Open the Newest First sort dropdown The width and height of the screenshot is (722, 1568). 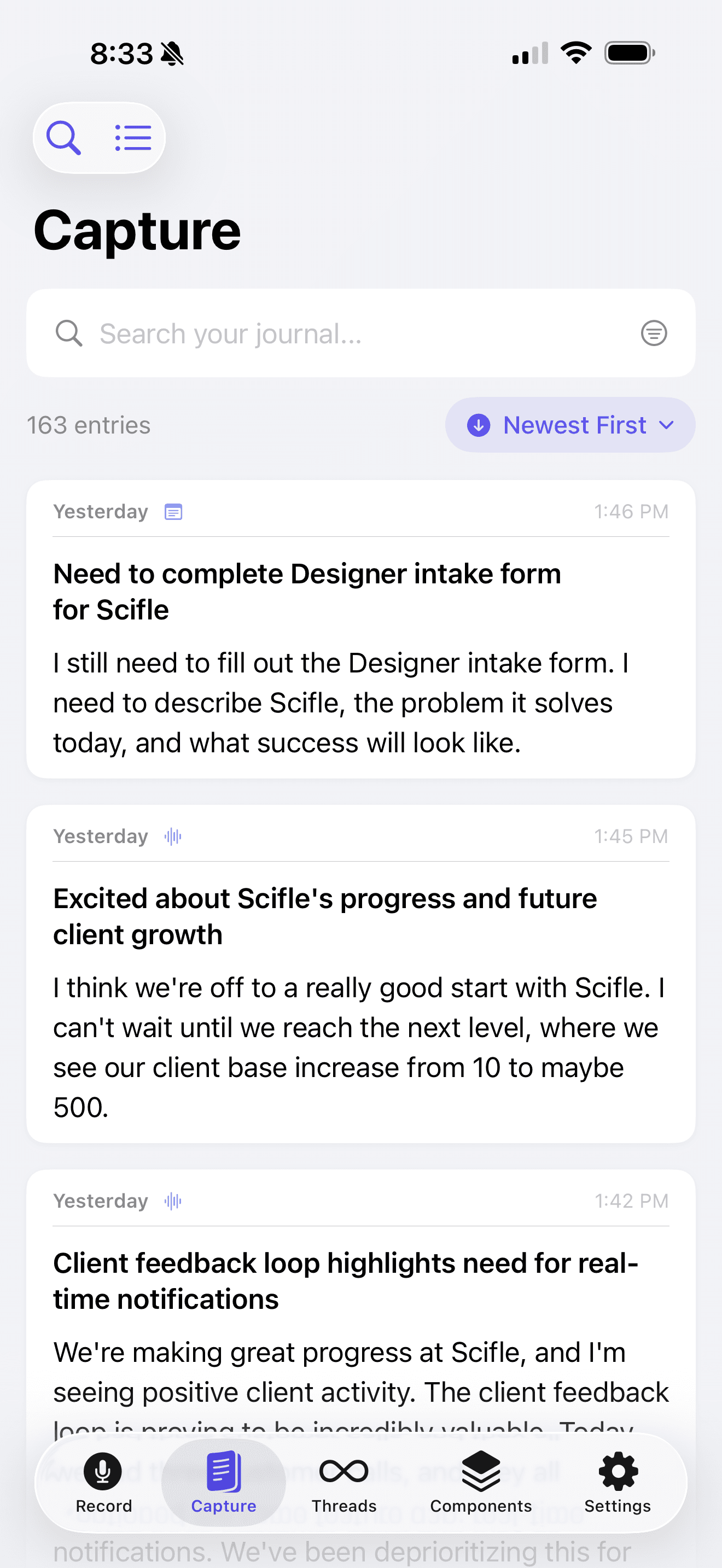coord(569,425)
